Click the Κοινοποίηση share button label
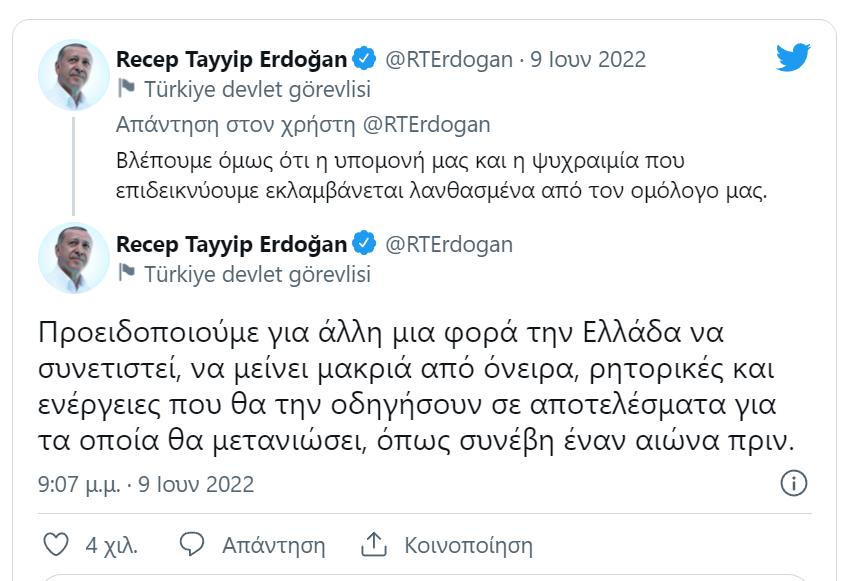This screenshot has width=858, height=581. click(x=468, y=545)
